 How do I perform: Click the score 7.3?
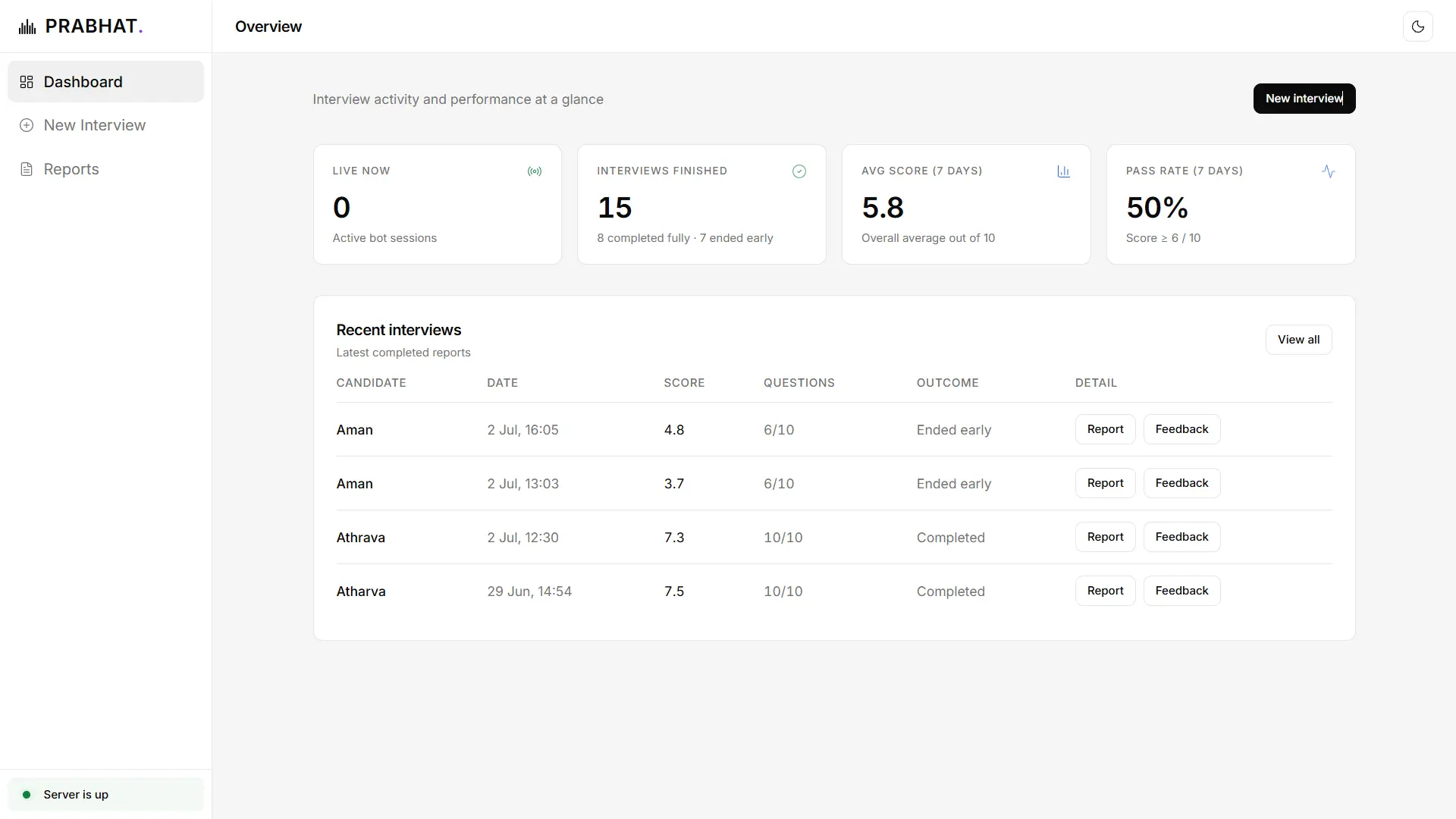coord(674,538)
